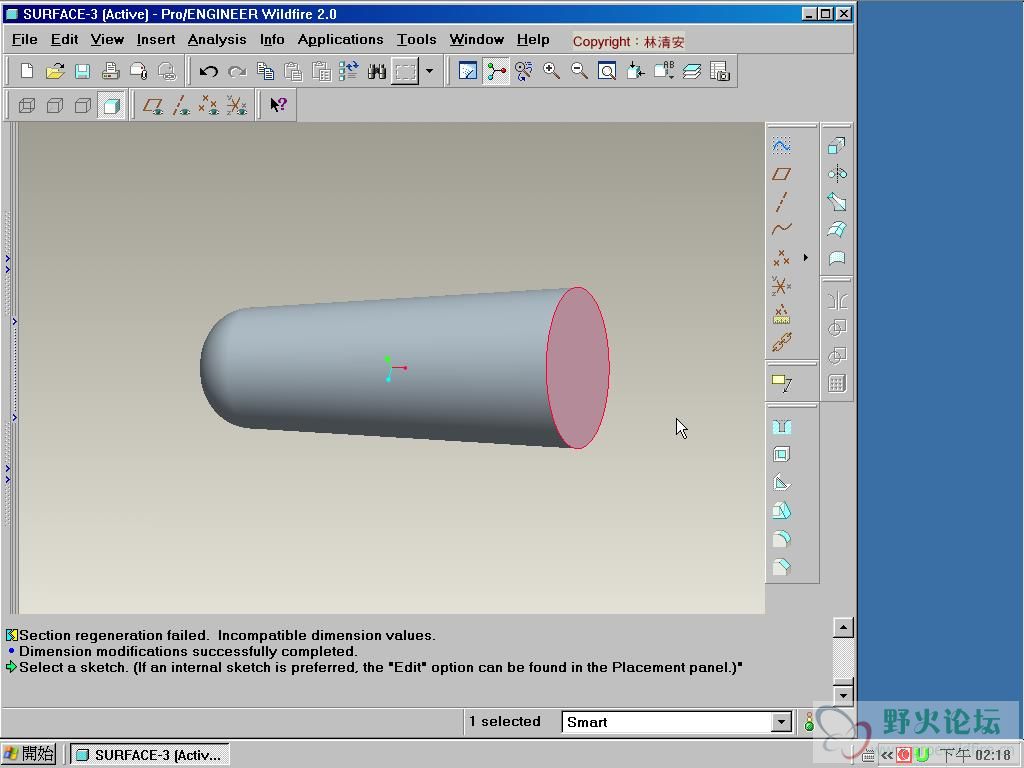Image resolution: width=1024 pixels, height=768 pixels.
Task: Open the Layers icon in toolbar
Action: pos(692,71)
